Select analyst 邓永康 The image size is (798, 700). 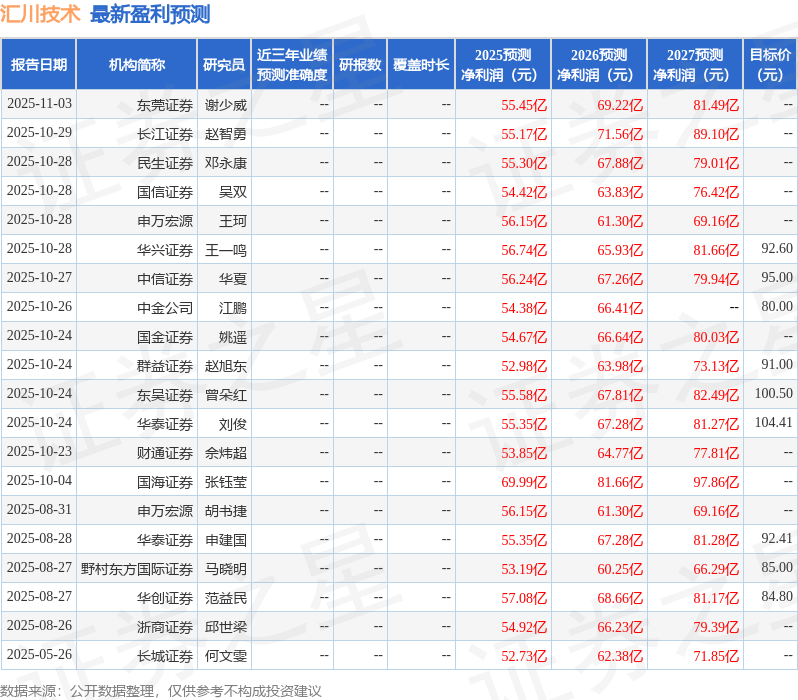tap(226, 163)
